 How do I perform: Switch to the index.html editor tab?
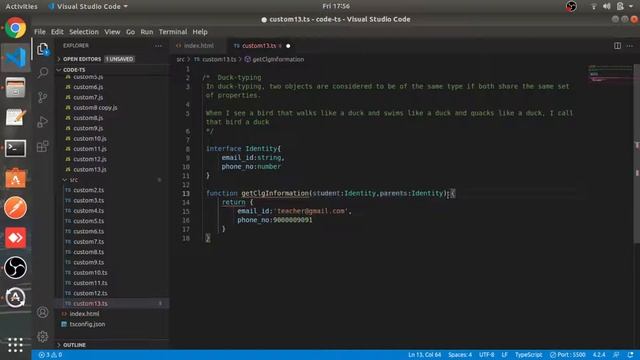point(199,46)
